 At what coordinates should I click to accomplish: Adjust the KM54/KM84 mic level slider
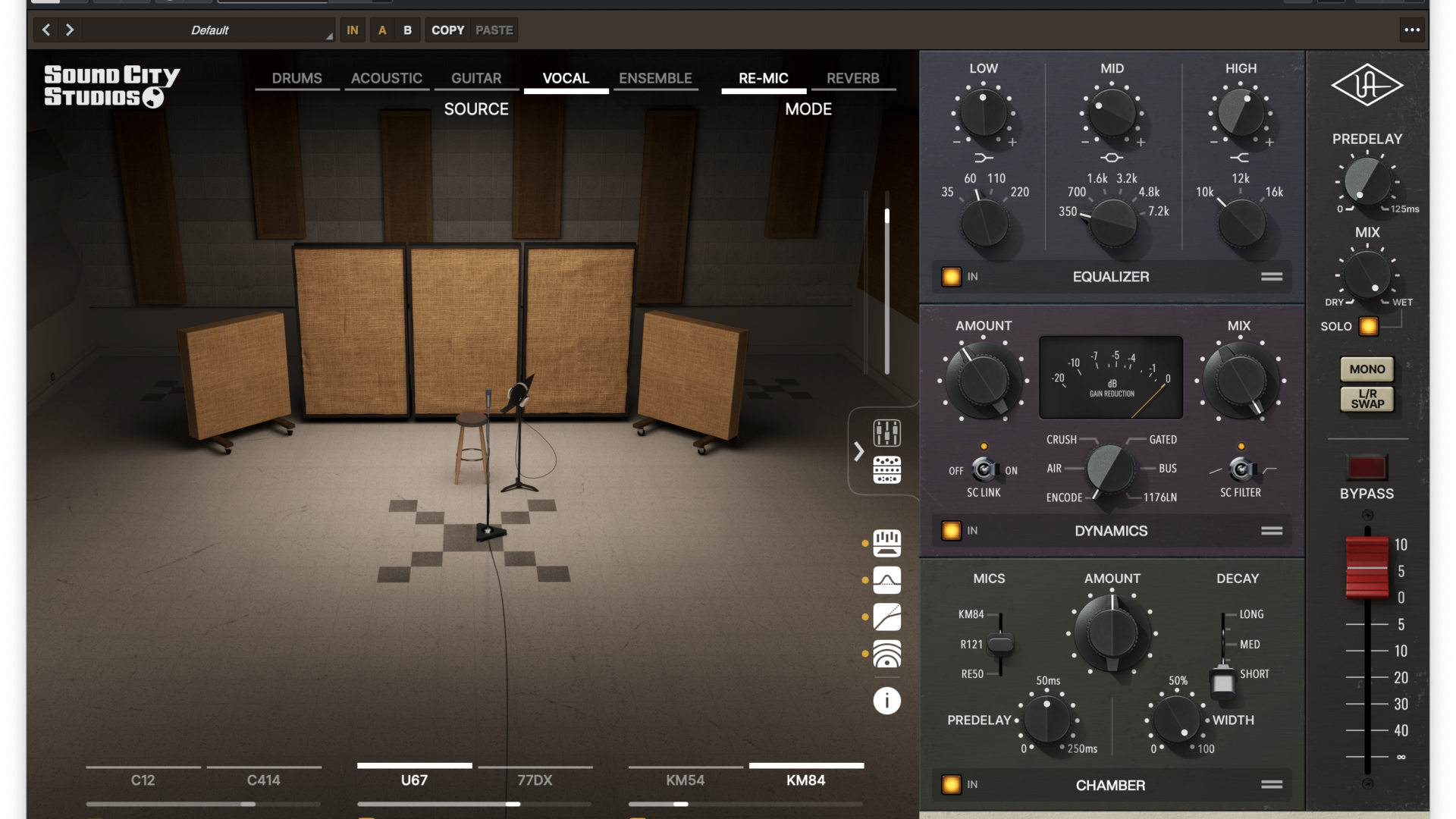click(745, 804)
